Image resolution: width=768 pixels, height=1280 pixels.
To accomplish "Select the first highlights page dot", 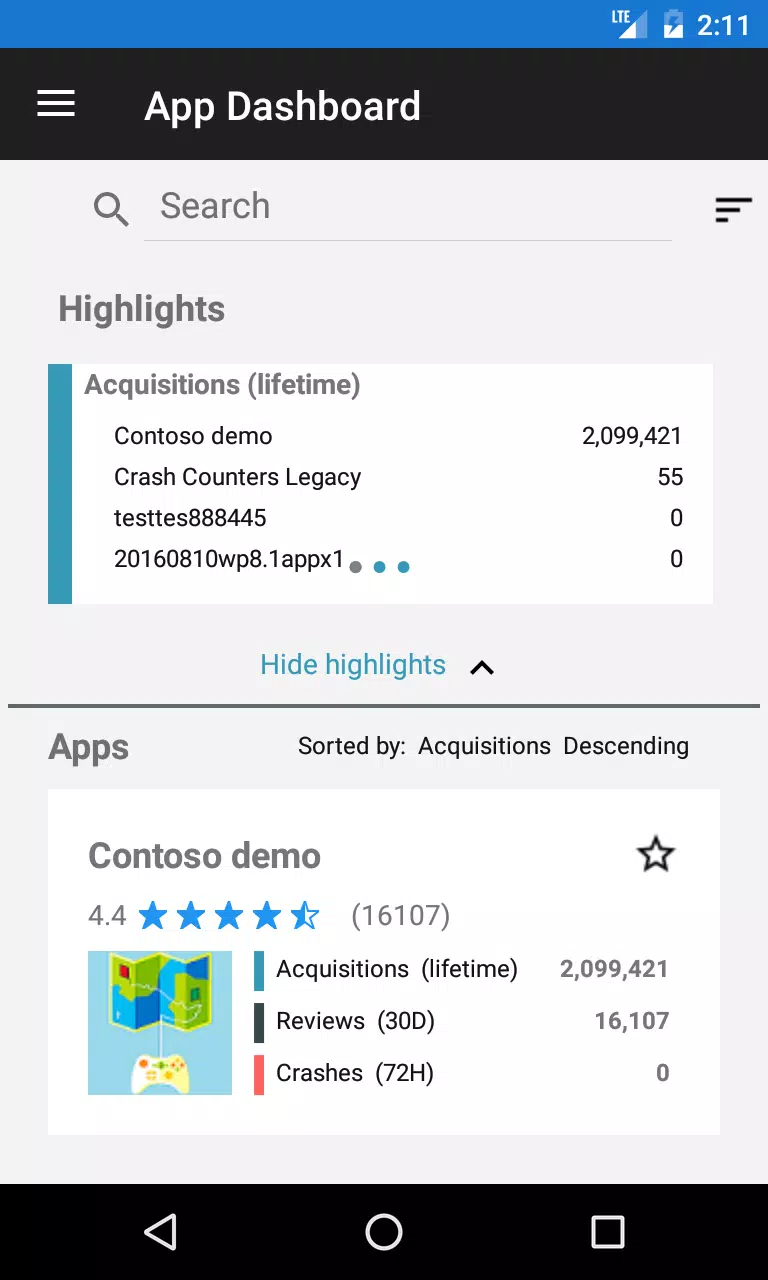I will (356, 567).
